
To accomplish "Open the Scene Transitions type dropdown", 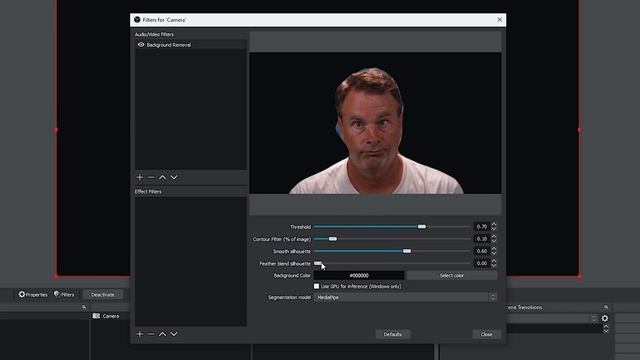I will (x=553, y=318).
